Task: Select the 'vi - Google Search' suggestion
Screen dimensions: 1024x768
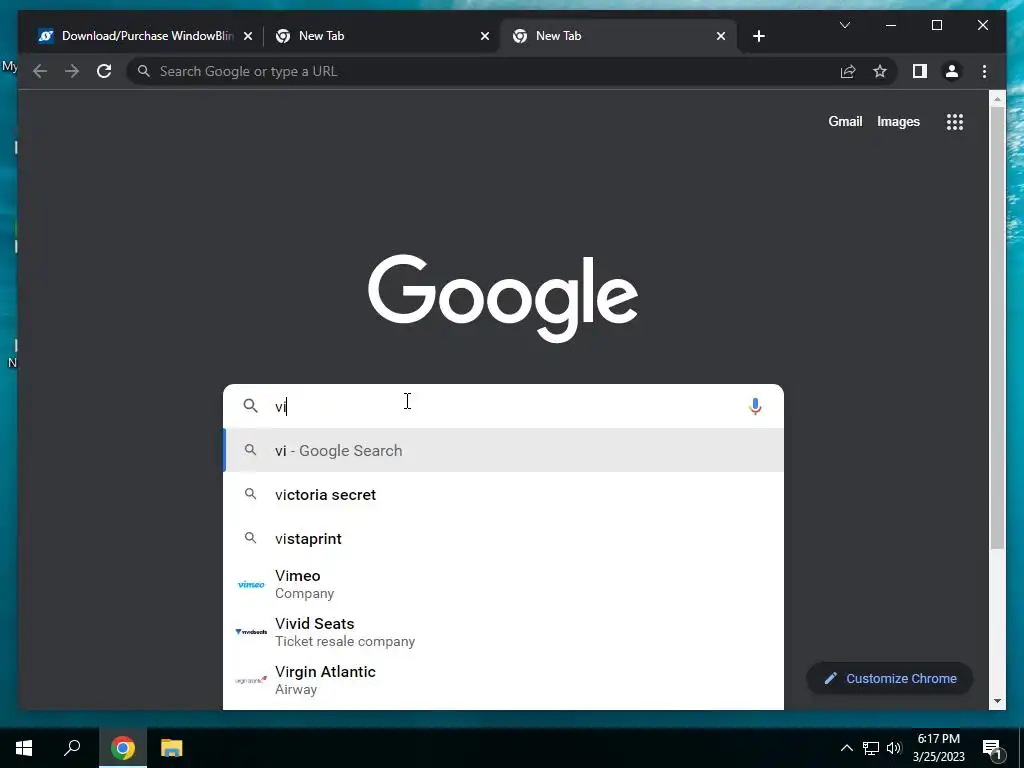Action: (504, 451)
